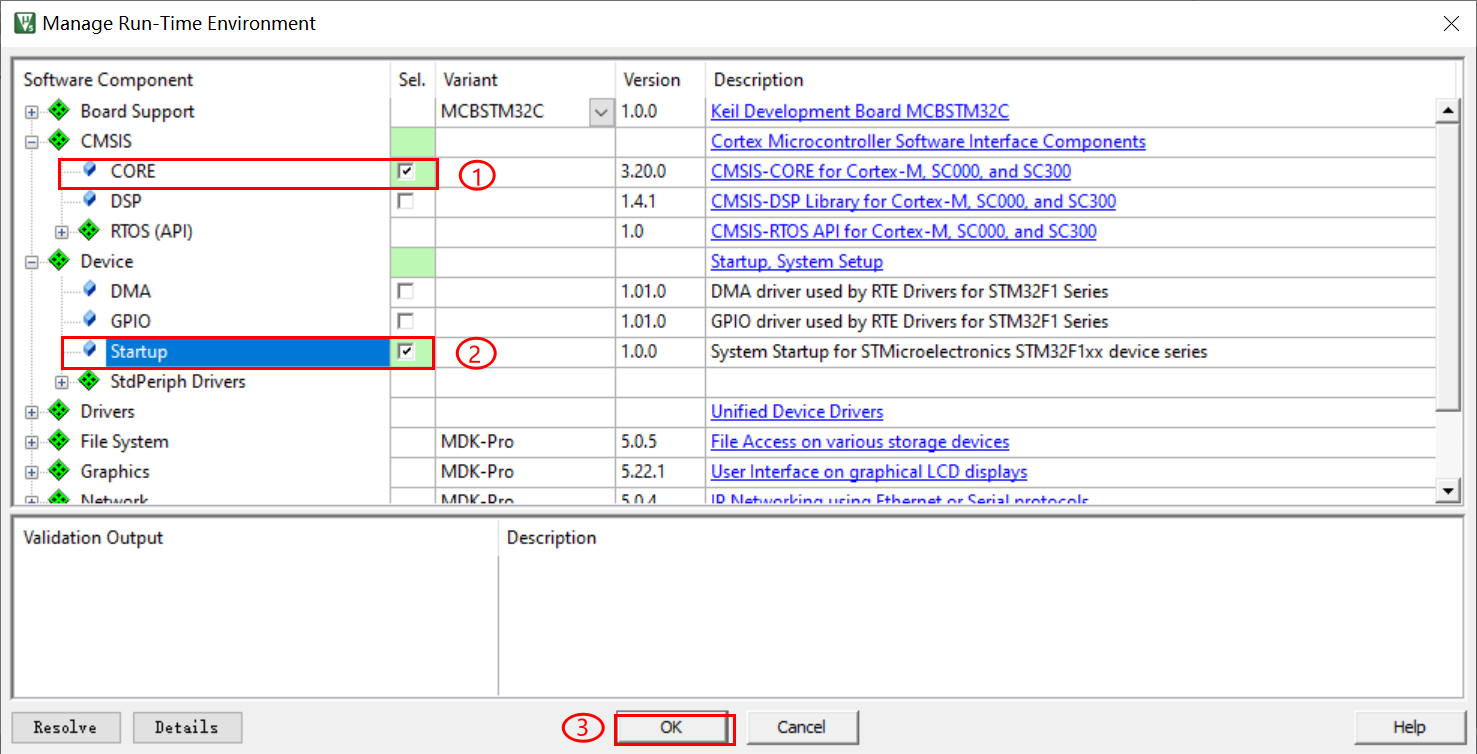Open File Access on various storage devices link
1477x754 pixels.
pos(860,441)
